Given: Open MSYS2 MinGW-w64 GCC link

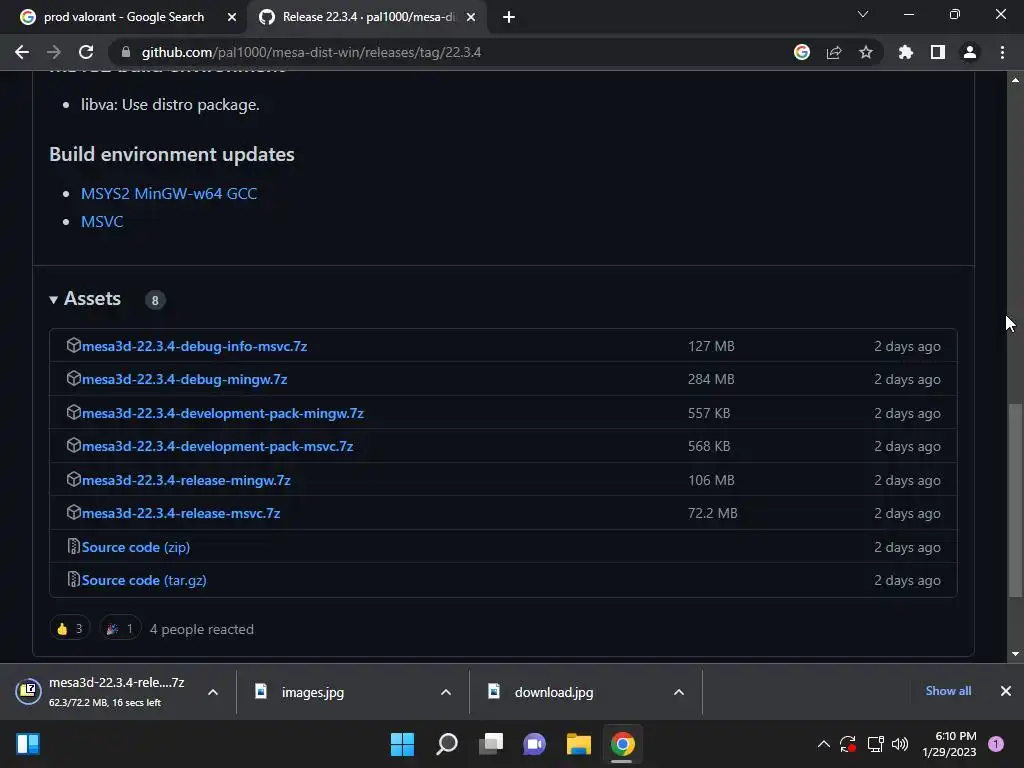Looking at the screenshot, I should click(x=169, y=193).
